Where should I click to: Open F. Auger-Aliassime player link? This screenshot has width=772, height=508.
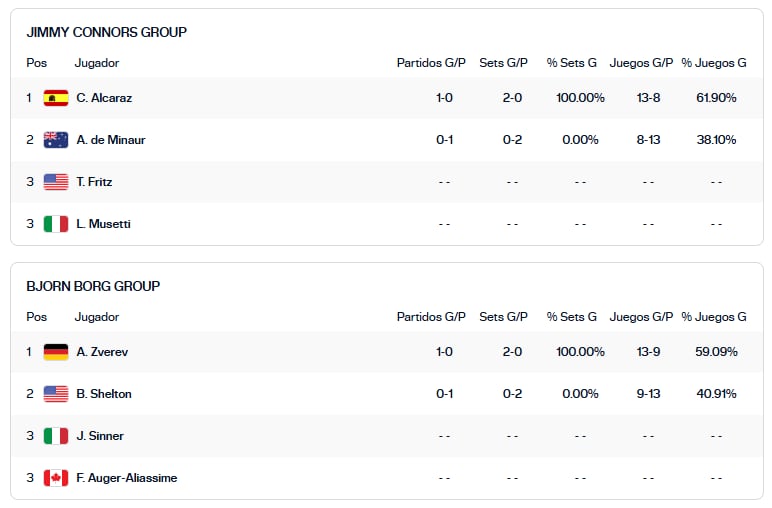pos(127,478)
